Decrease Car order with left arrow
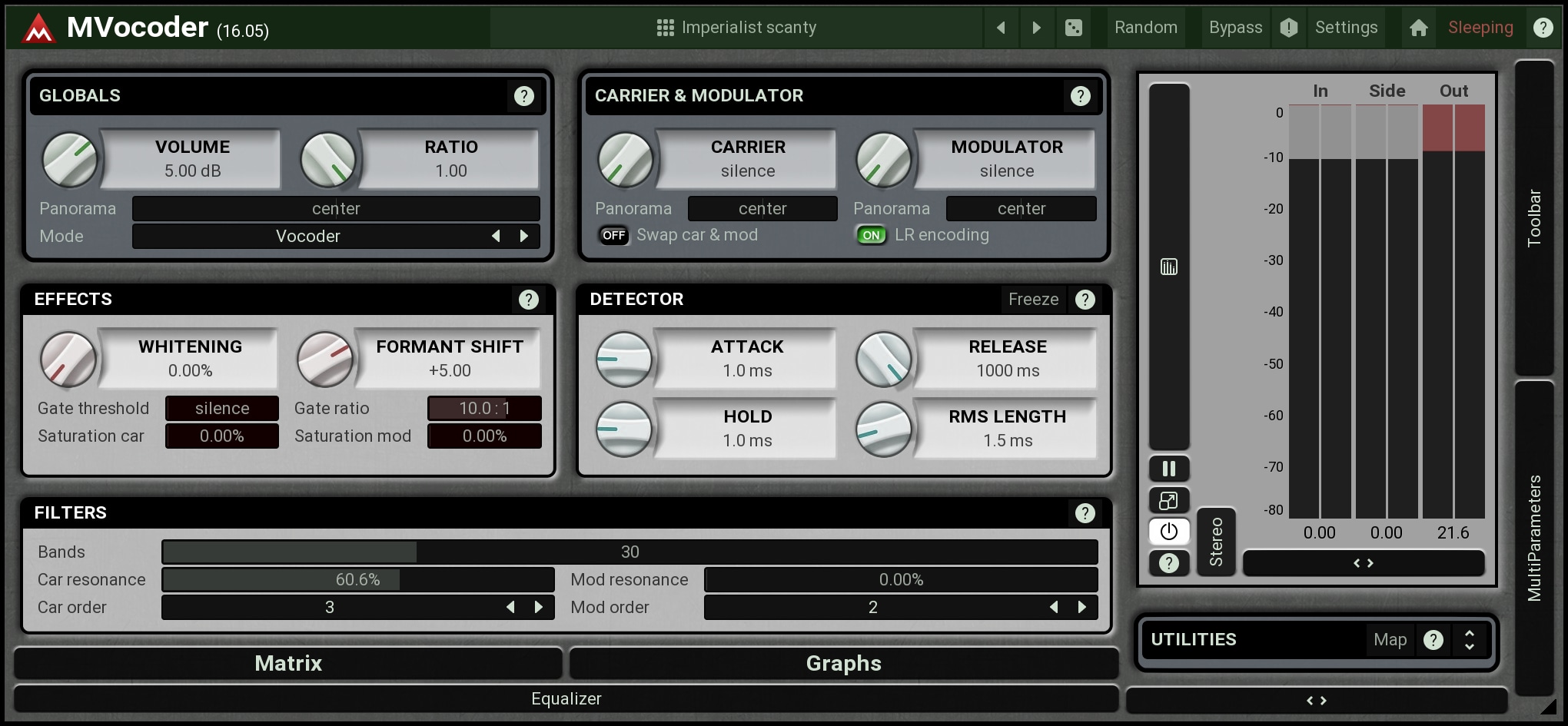Image resolution: width=1568 pixels, height=726 pixels. (x=510, y=607)
